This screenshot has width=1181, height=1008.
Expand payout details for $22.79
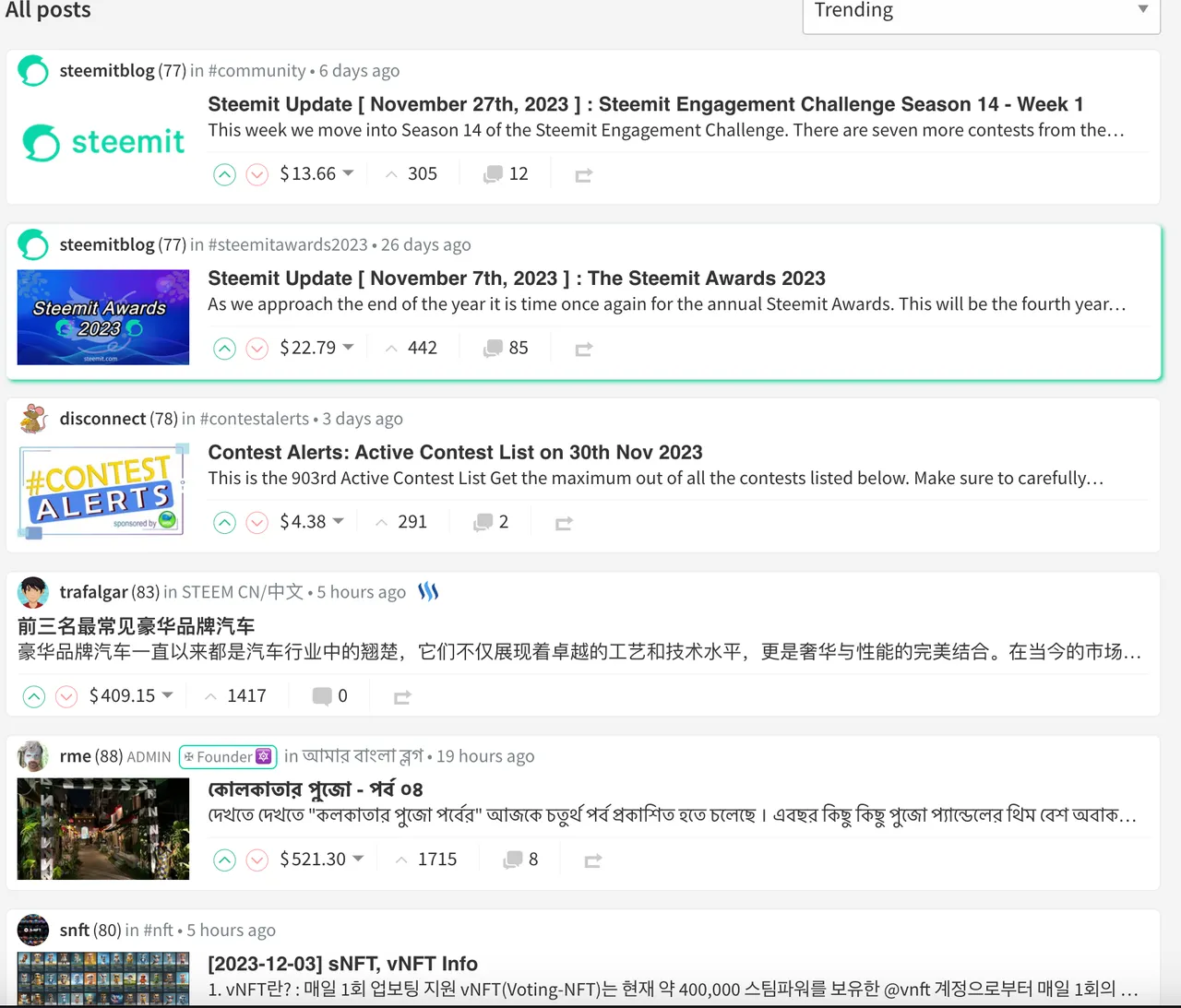pyautogui.click(x=316, y=348)
